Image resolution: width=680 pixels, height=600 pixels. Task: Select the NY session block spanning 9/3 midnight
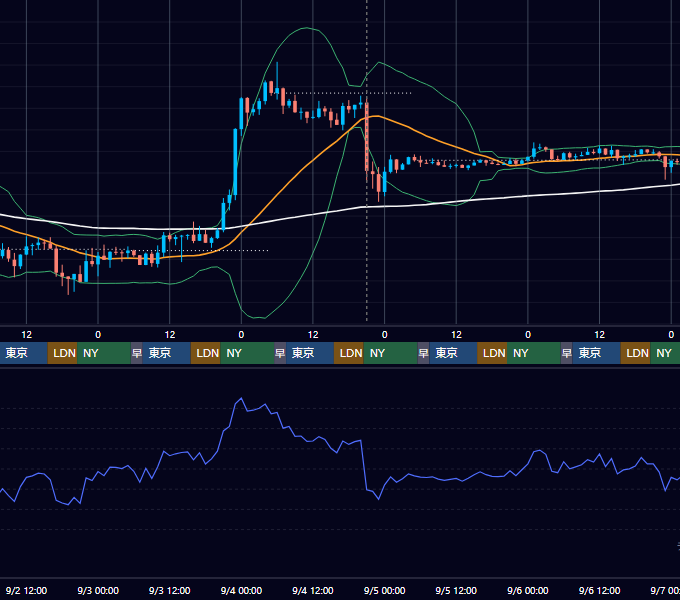click(x=104, y=353)
